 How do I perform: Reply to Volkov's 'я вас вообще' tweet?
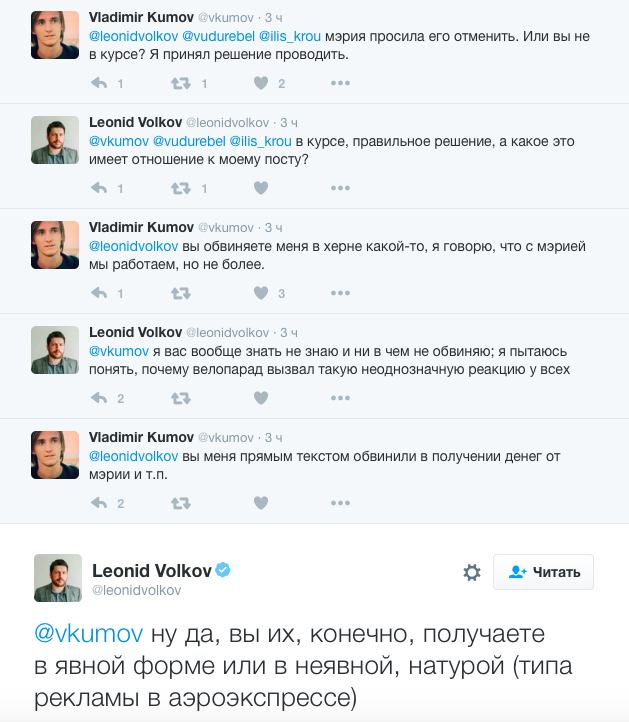tap(99, 398)
